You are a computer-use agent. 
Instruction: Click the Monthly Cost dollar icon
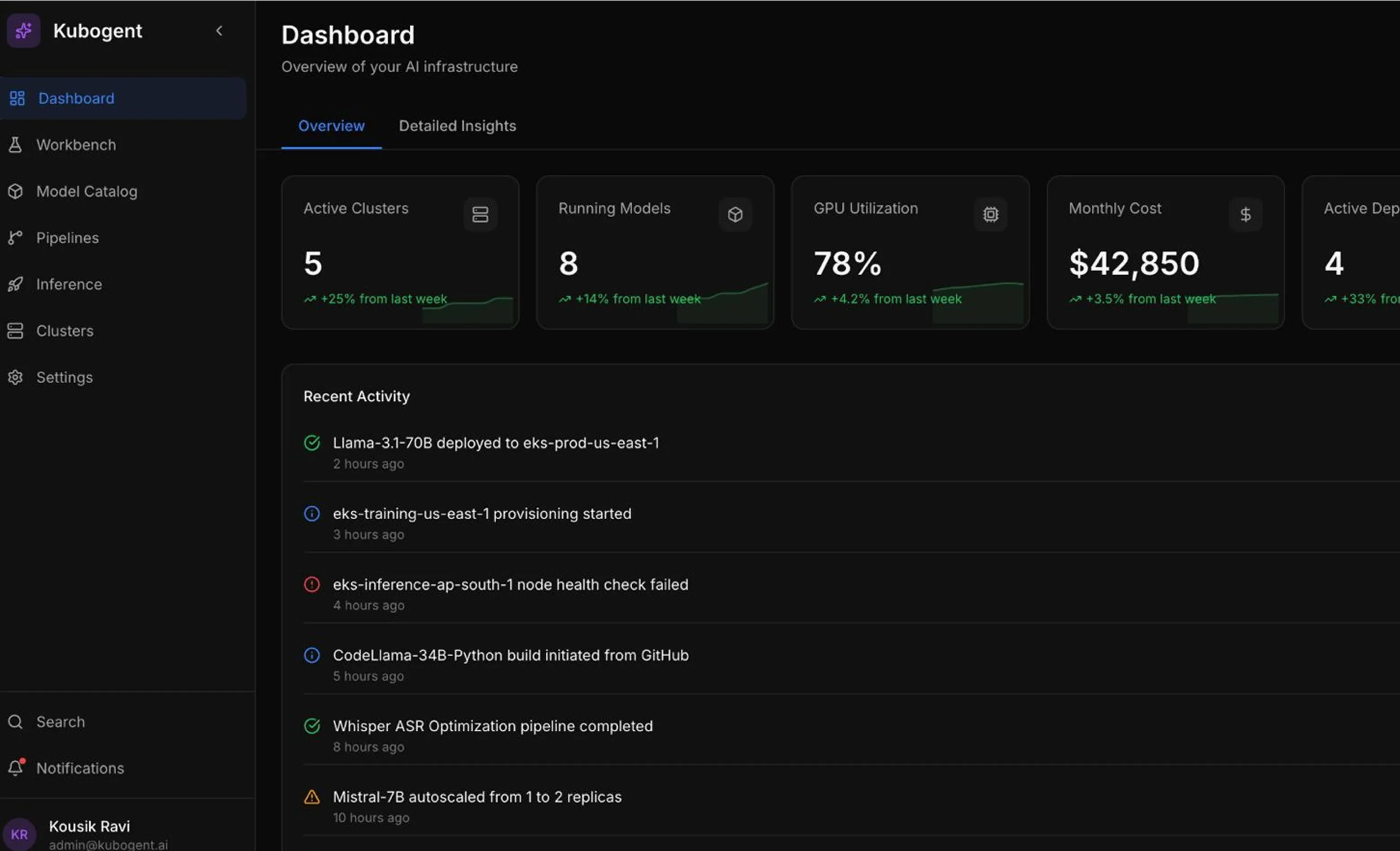[1246, 214]
